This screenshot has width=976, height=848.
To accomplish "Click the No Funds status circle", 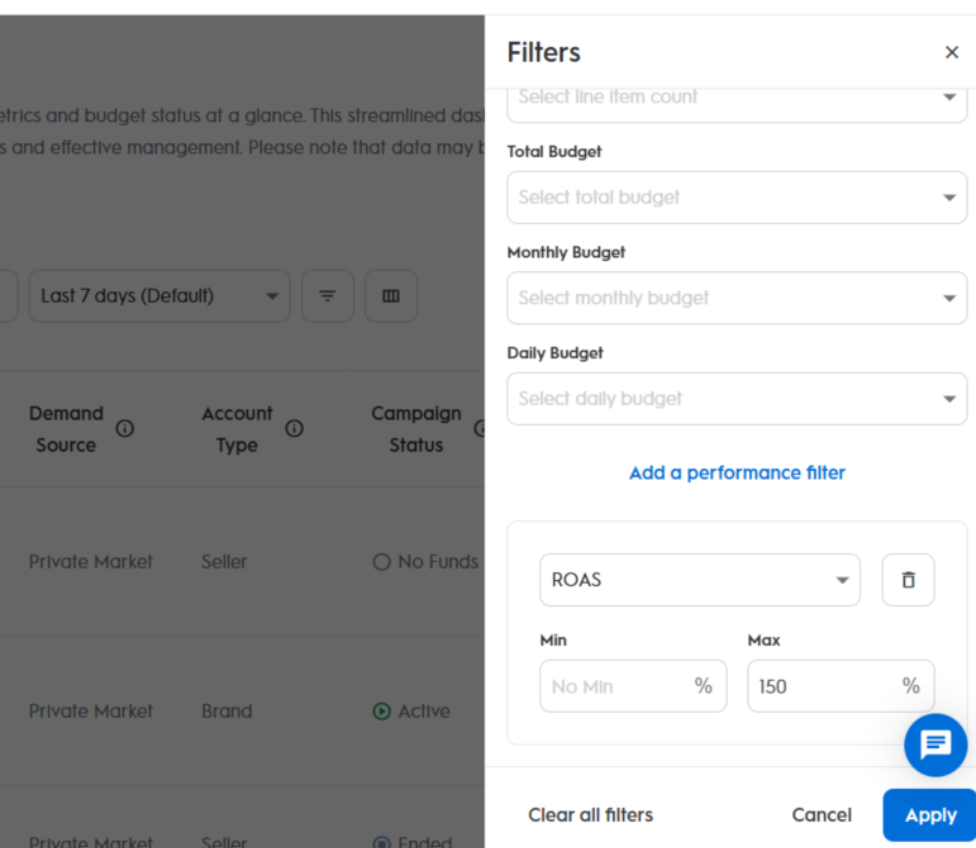I will coord(381,562).
